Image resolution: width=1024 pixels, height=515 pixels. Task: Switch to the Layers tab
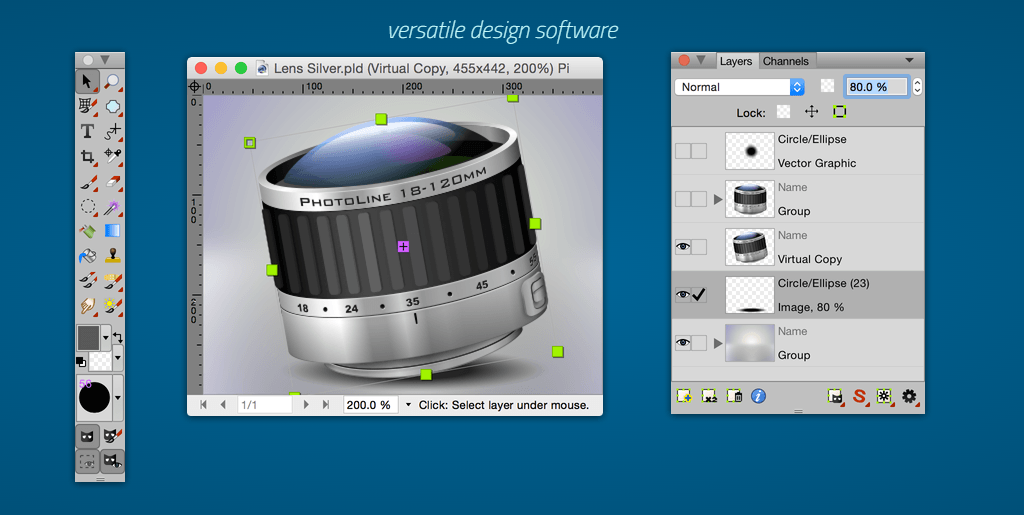(x=736, y=61)
